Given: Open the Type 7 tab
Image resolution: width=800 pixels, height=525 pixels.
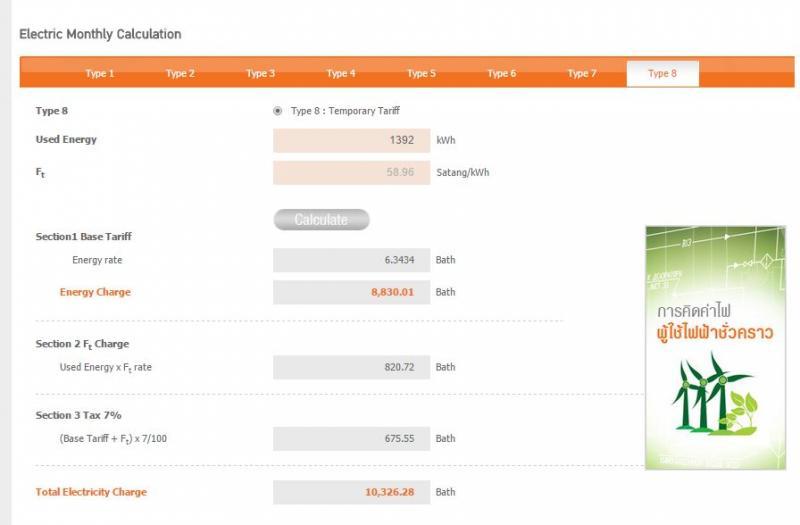Looking at the screenshot, I should coord(582,73).
